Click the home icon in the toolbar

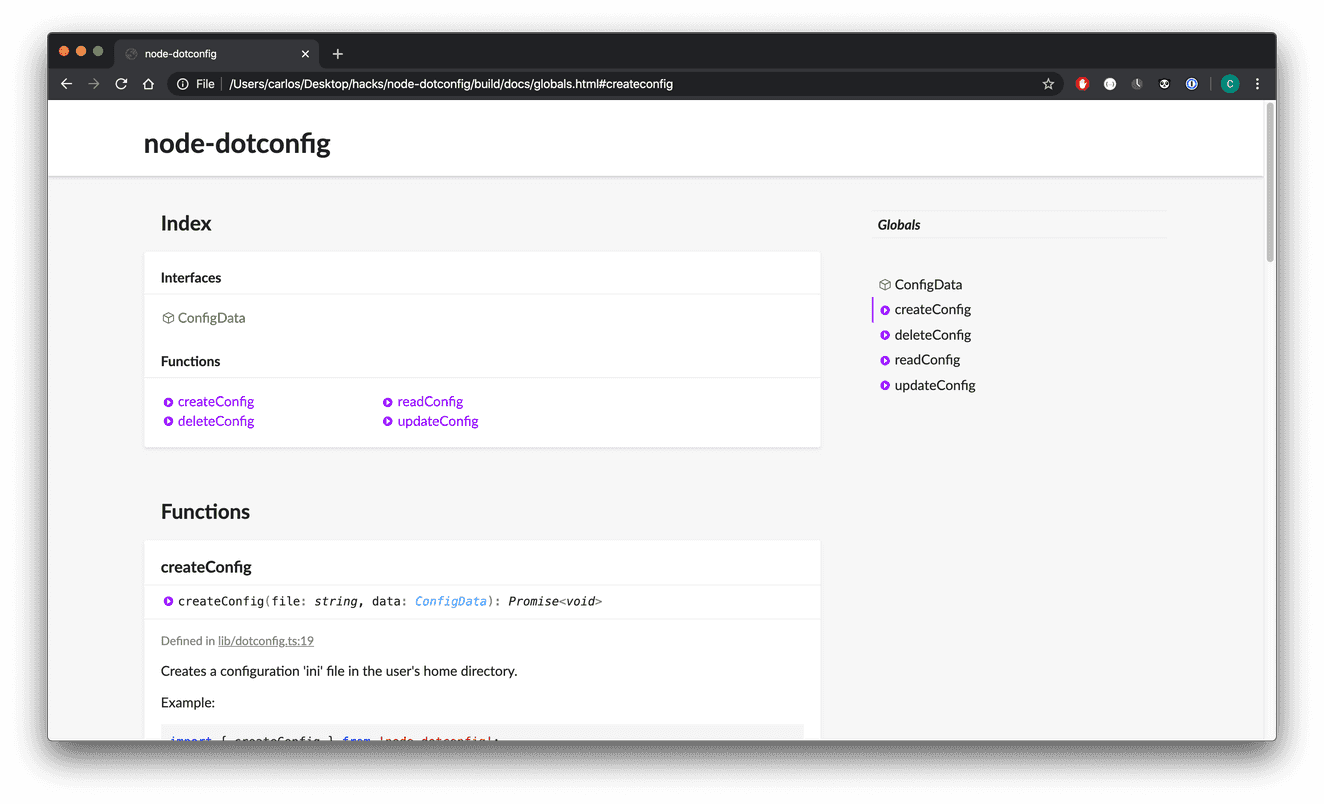(x=148, y=83)
